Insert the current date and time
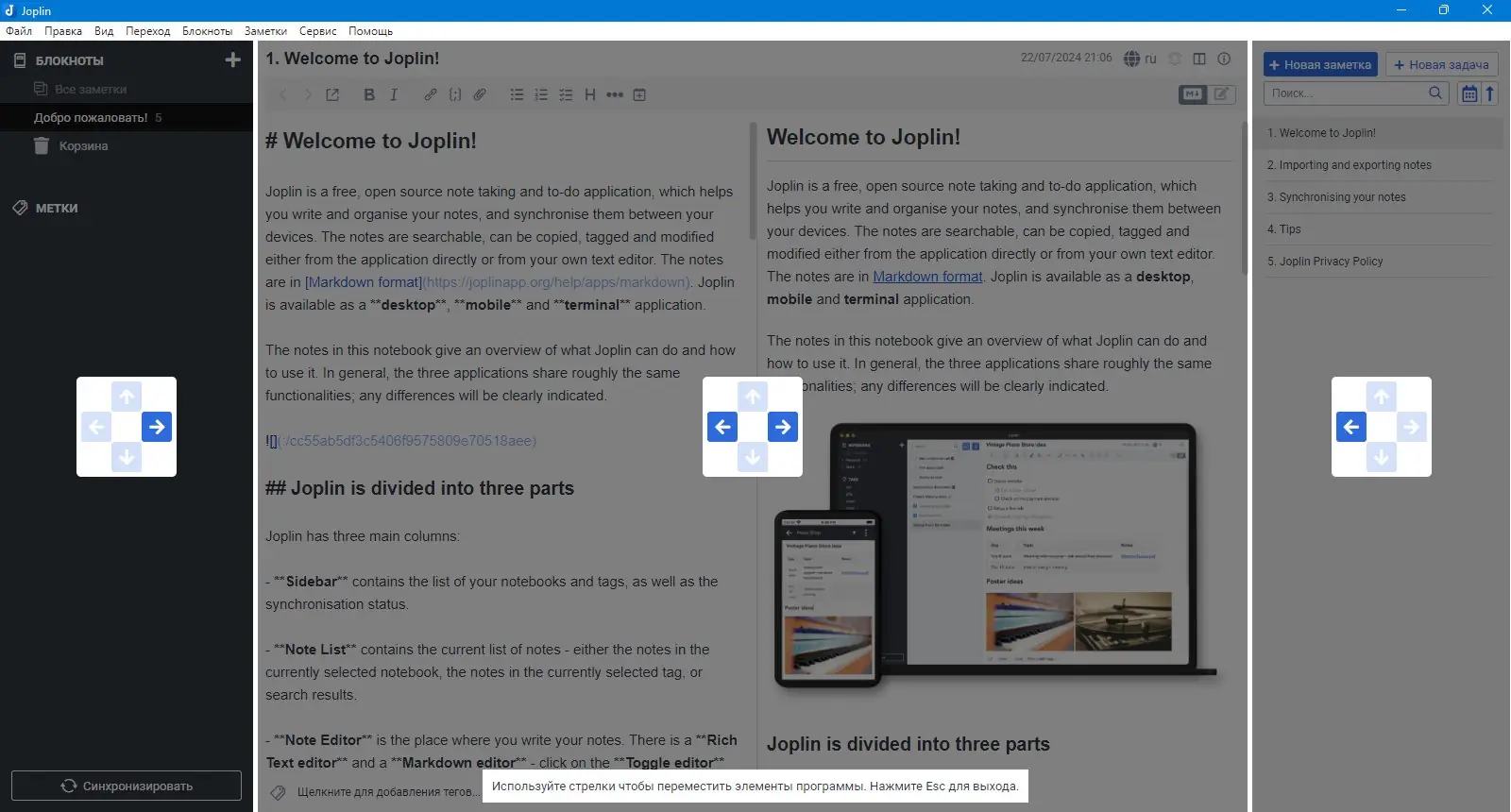This screenshot has height=812, width=1511. pyautogui.click(x=639, y=94)
